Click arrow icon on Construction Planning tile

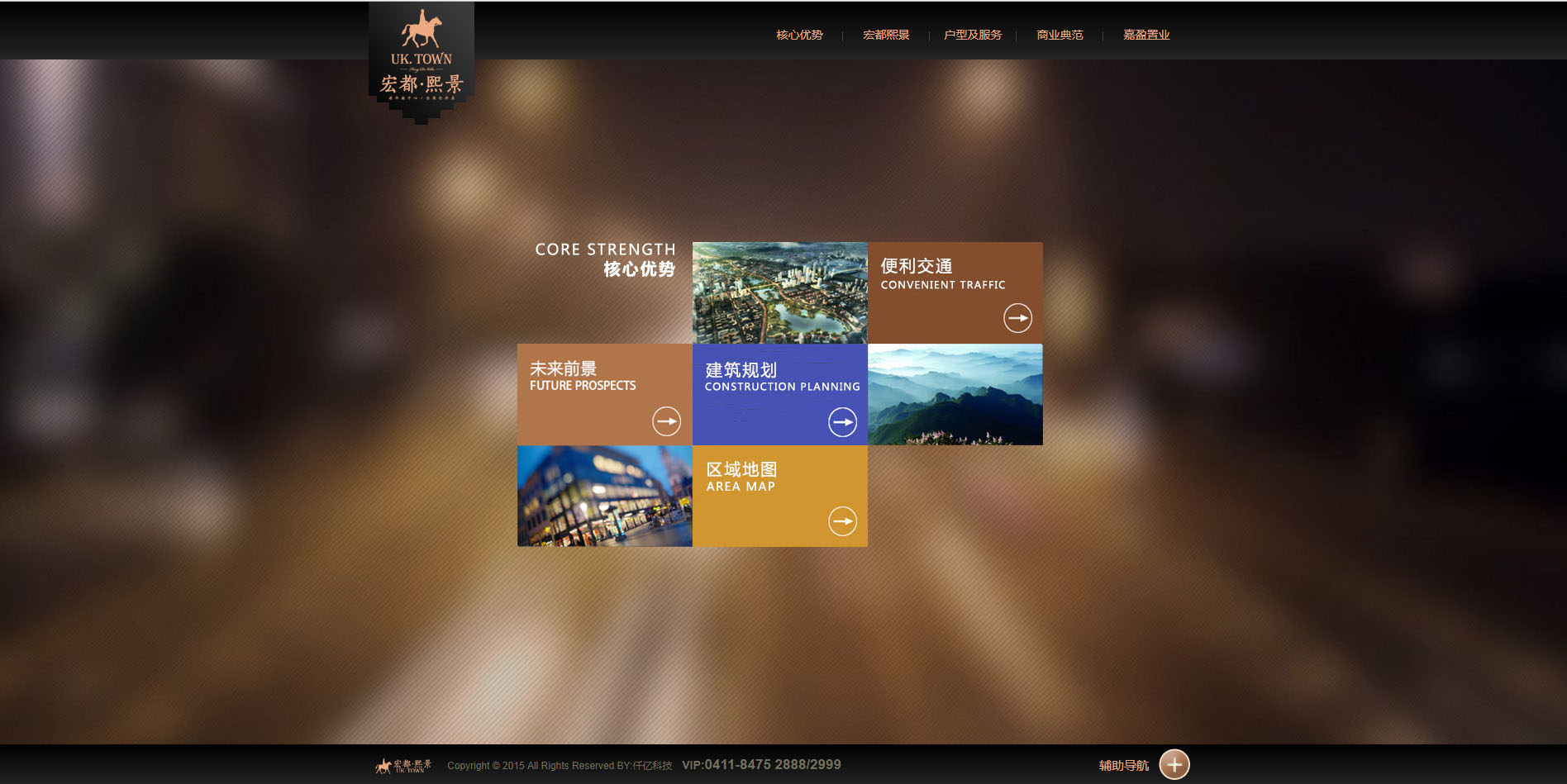[x=842, y=422]
